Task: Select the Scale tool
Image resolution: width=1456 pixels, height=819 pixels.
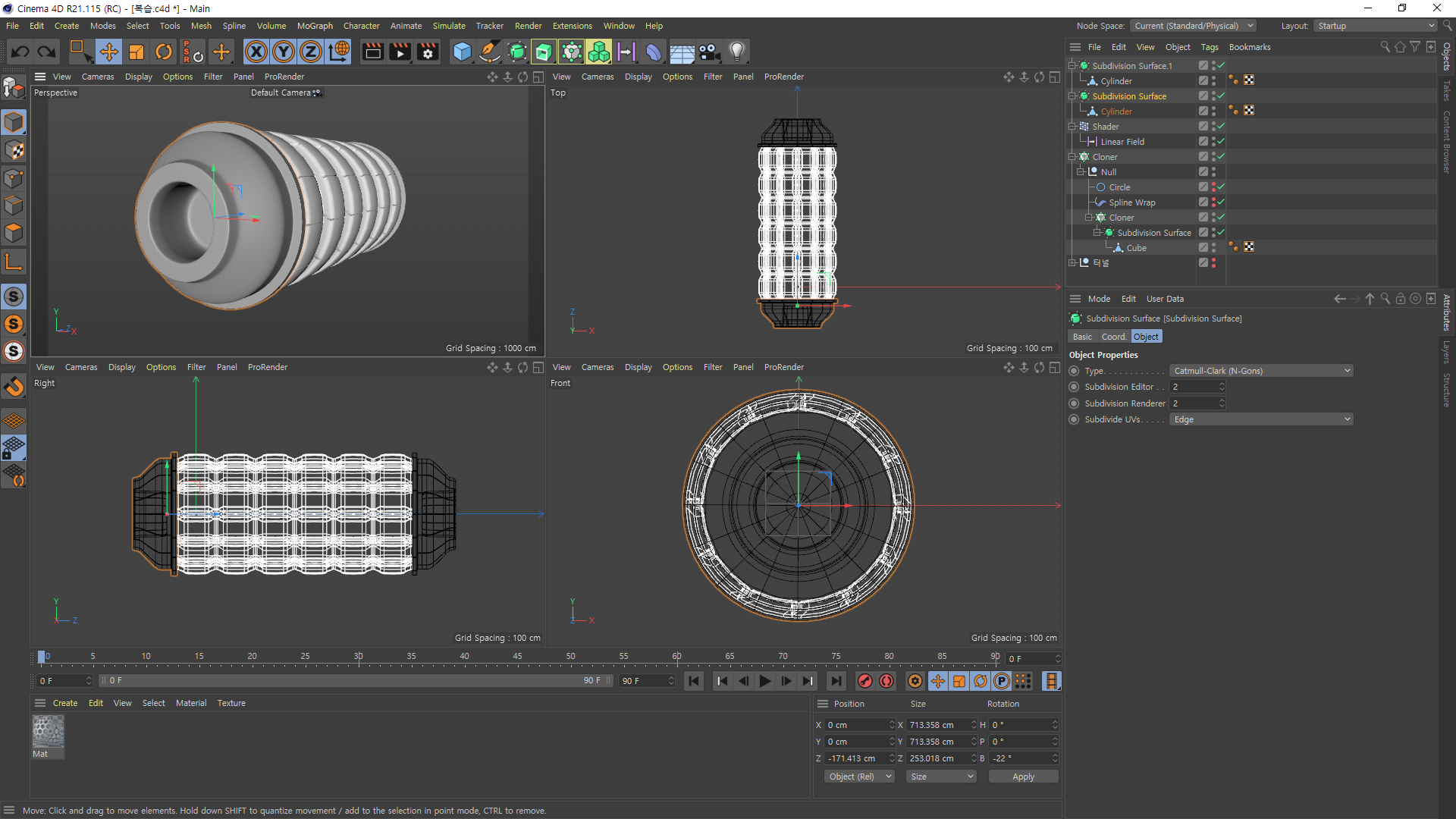Action: [x=136, y=52]
